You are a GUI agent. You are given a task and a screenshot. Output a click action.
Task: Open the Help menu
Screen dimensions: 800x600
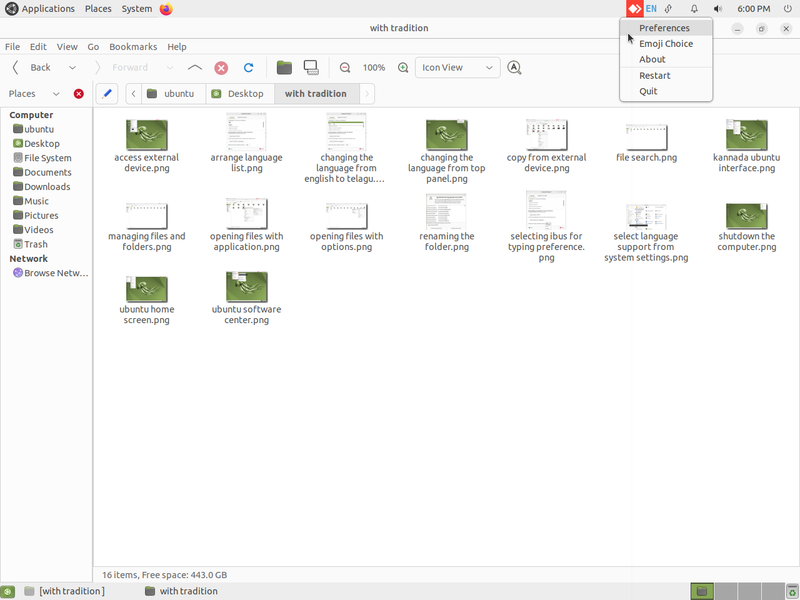tap(177, 46)
